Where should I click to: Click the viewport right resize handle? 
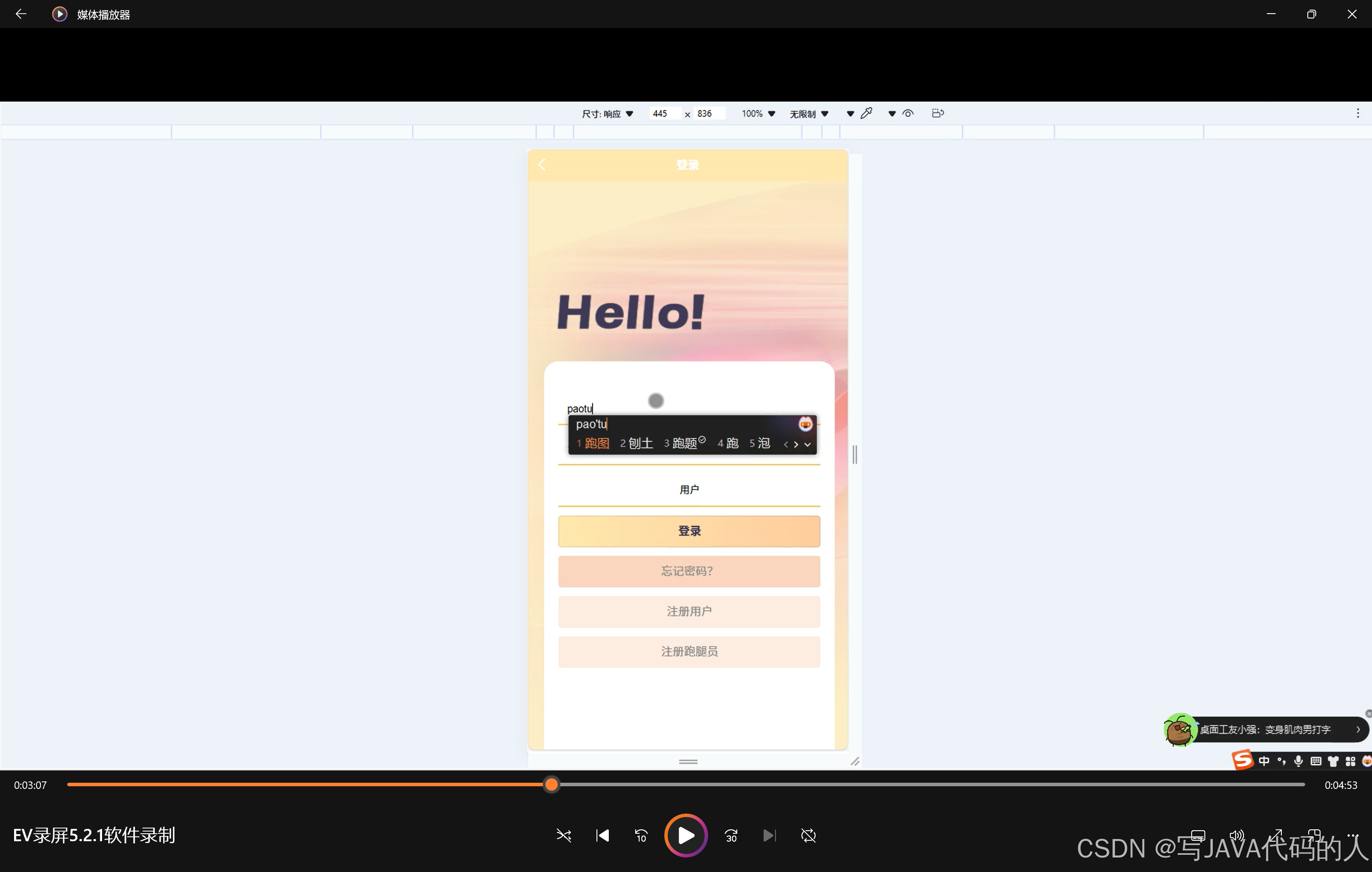(855, 454)
